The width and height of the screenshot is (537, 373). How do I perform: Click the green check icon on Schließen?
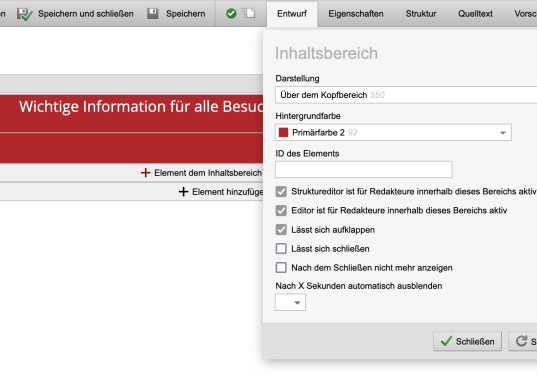point(446,341)
